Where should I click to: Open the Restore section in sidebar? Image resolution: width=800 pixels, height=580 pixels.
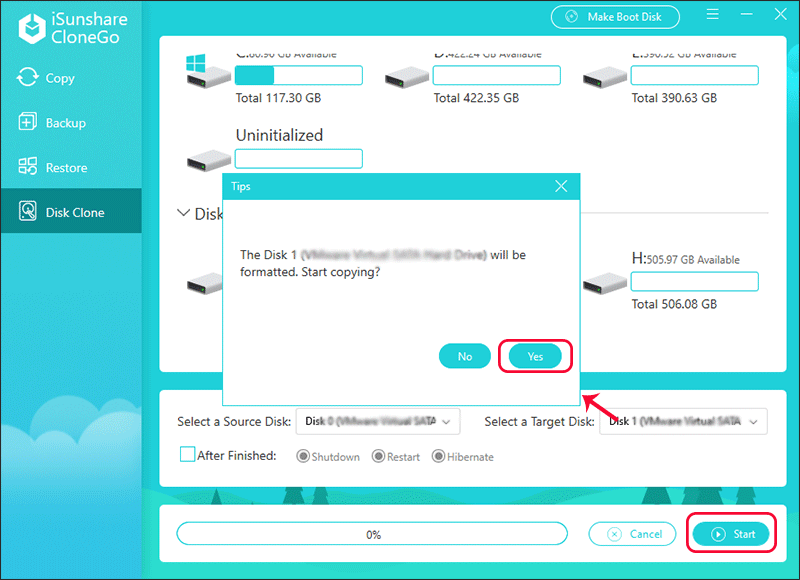pos(65,168)
